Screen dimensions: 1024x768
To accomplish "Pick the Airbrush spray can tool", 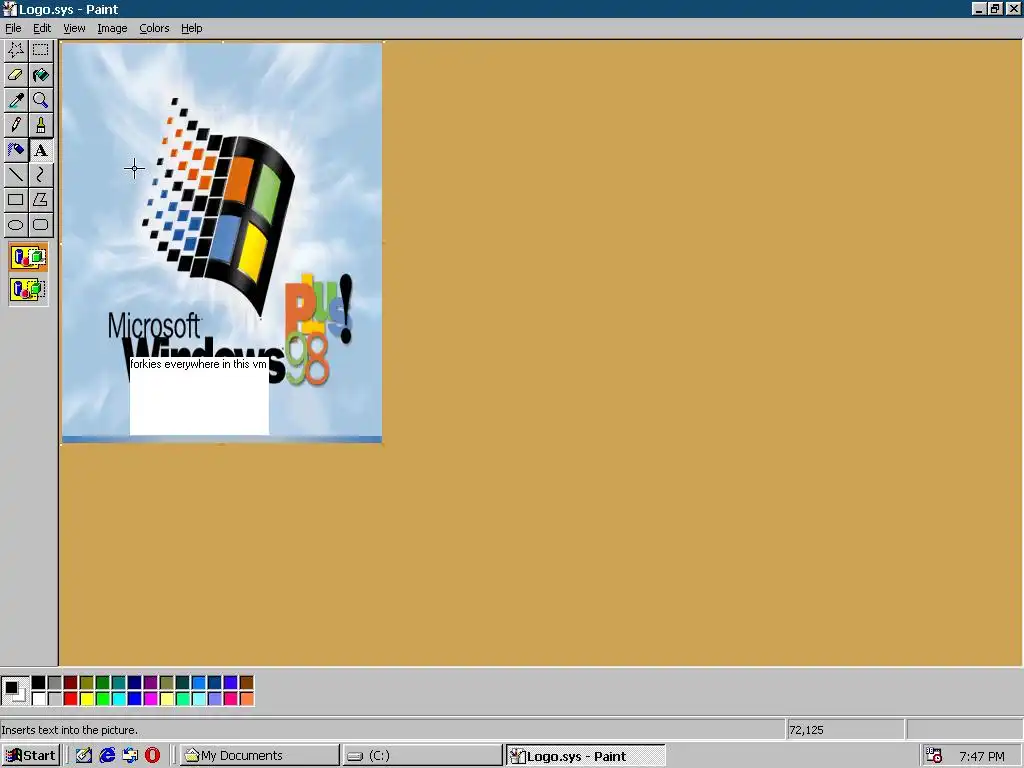I will pos(16,150).
